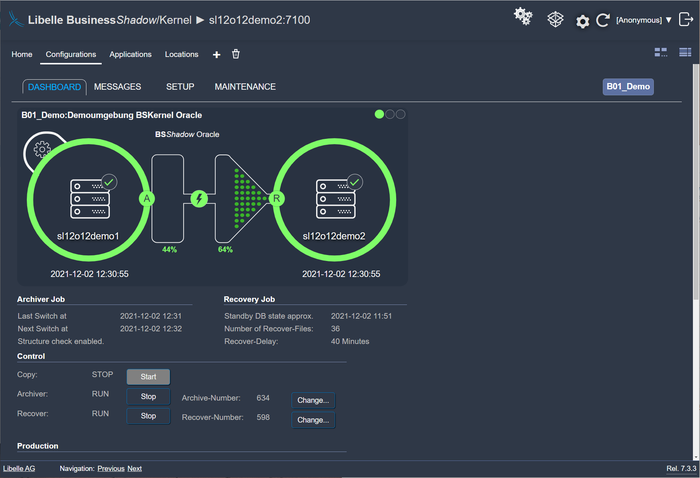Image resolution: width=700 pixels, height=478 pixels.
Task: Click the Recover-Delay value 40 Minutes
Action: pos(350,341)
